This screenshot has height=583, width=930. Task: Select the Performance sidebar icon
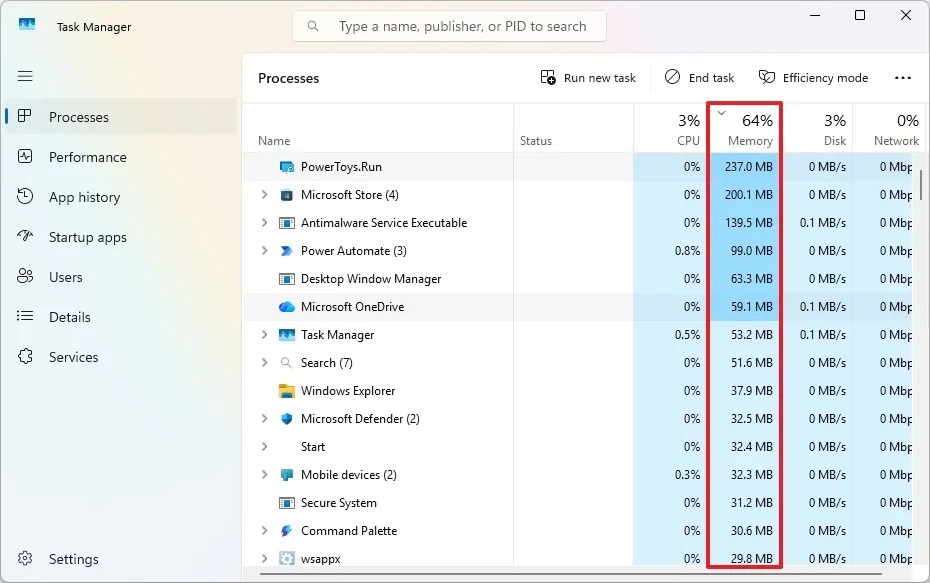[x=25, y=157]
